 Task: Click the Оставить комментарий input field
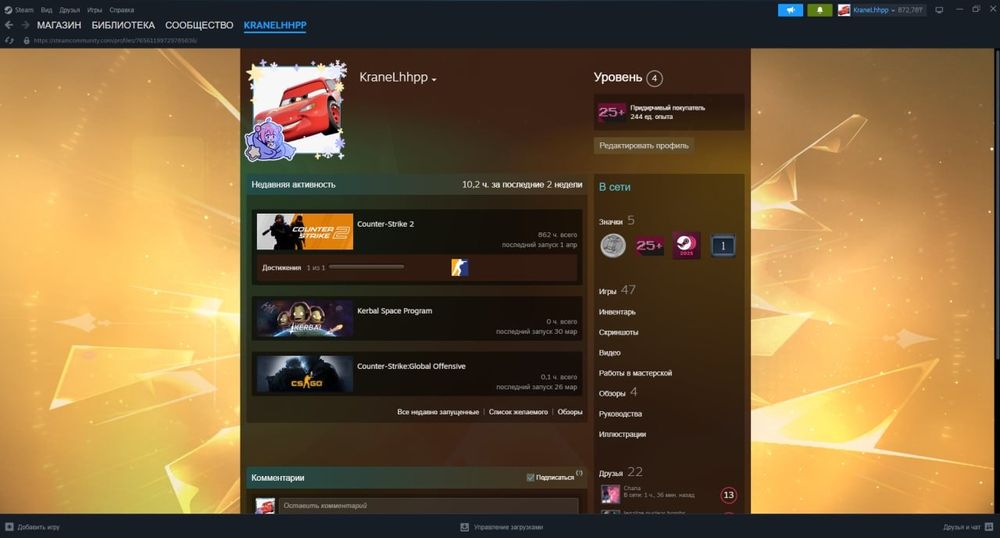[429, 505]
